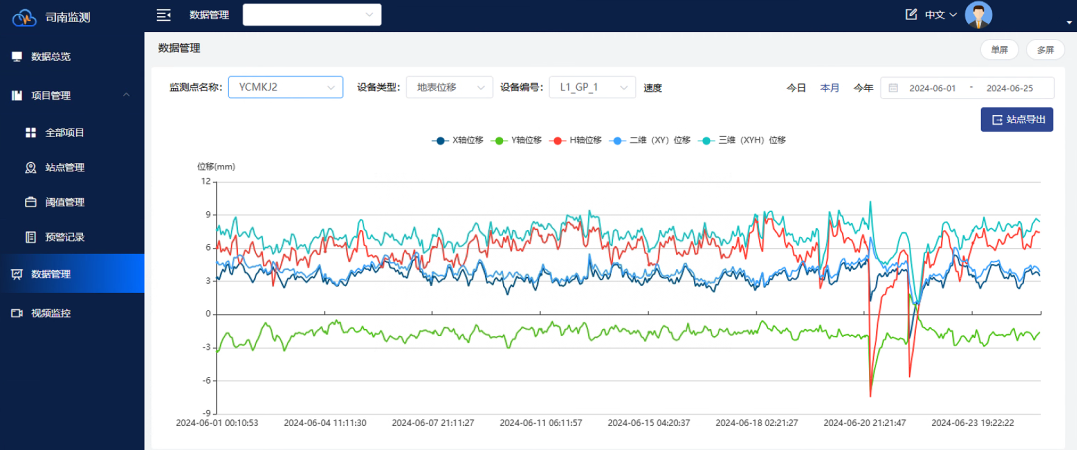The height and width of the screenshot is (450, 1077).
Task: Click the 站点导出 export button
Action: pyautogui.click(x=1016, y=120)
